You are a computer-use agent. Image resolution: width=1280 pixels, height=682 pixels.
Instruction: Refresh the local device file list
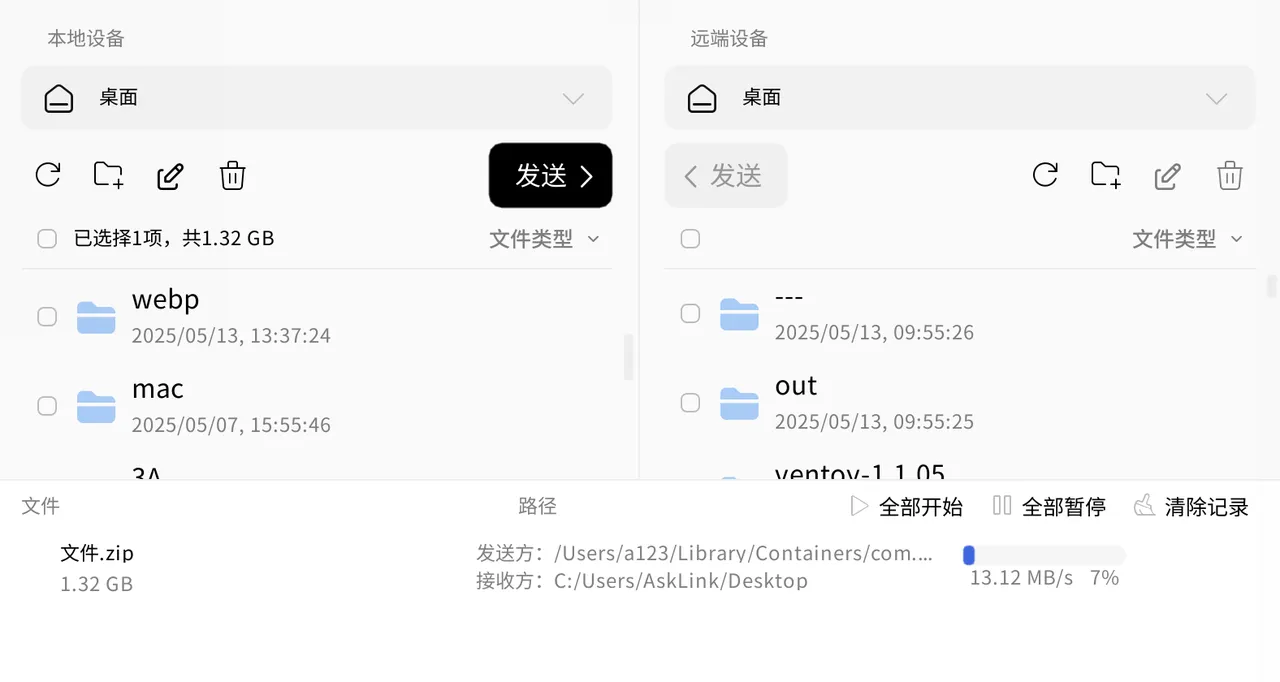[48, 175]
